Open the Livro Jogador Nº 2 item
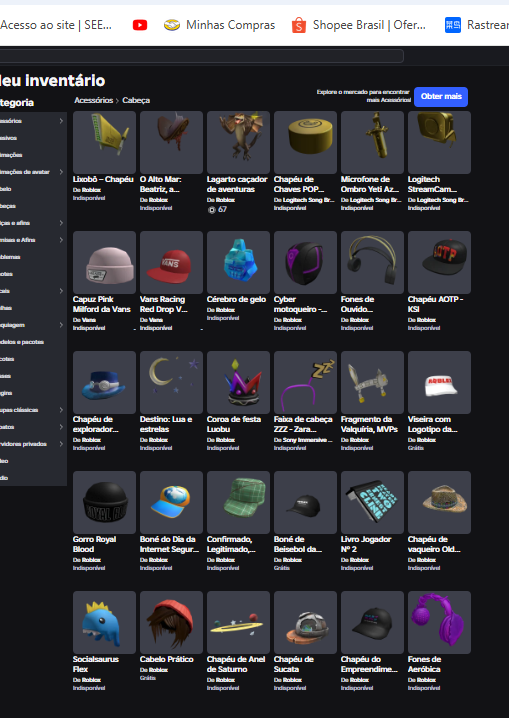This screenshot has height=718, width=509. coord(372,502)
